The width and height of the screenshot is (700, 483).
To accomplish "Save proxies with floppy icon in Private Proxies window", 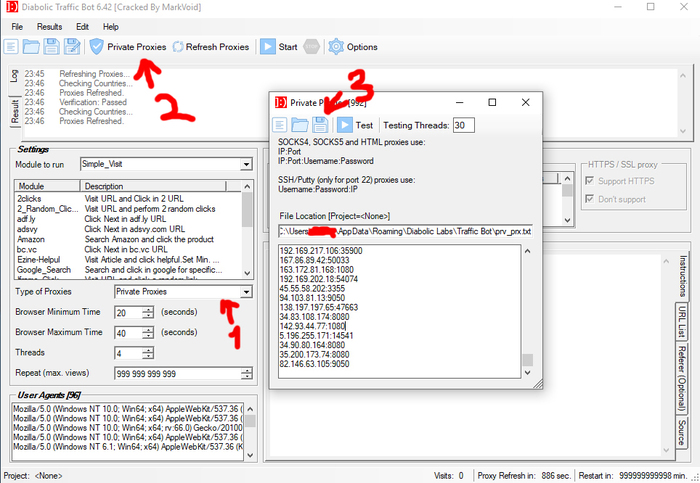I will pos(320,125).
